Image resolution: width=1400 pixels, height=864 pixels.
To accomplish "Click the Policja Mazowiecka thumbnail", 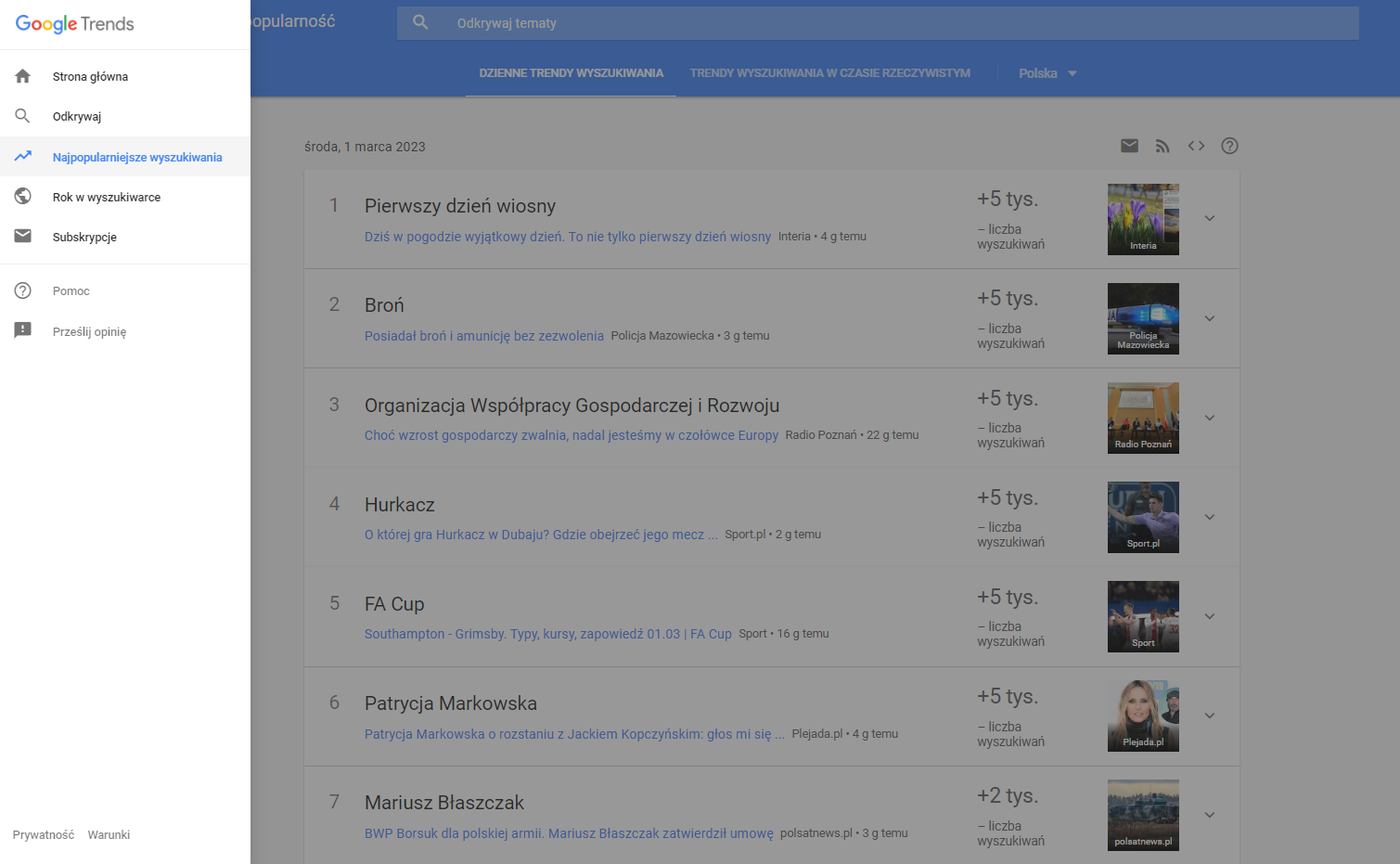I will click(x=1143, y=318).
